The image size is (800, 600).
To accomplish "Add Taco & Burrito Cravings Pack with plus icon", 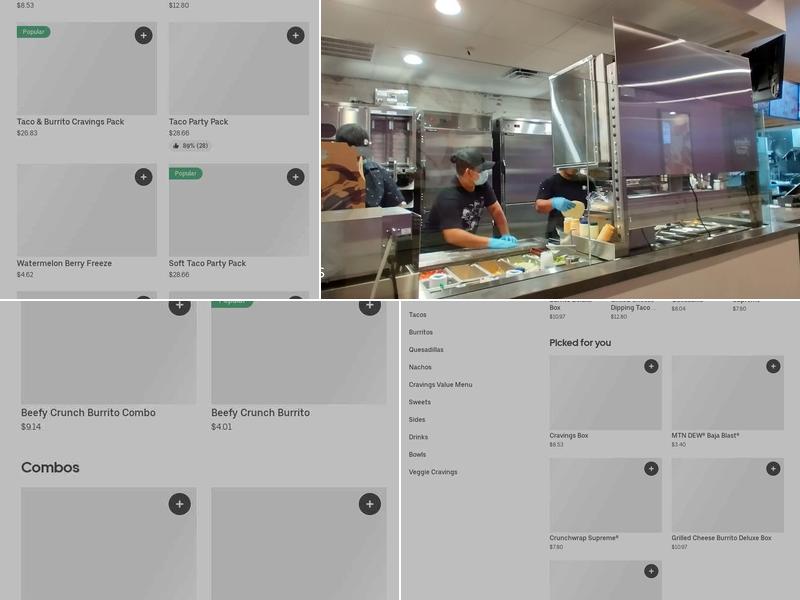I will (x=143, y=35).
